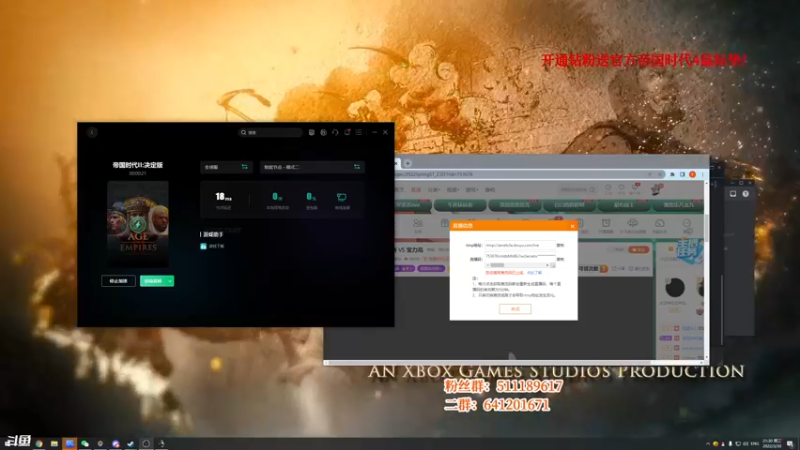Screen dimensions: 800x450
Task: Click the question mark icon in rear dark window
Action: point(745,194)
